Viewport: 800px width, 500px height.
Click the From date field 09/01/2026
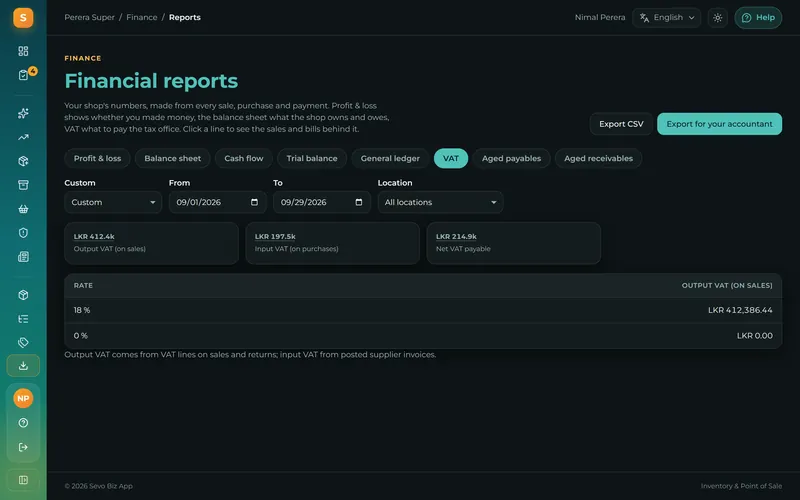point(217,202)
